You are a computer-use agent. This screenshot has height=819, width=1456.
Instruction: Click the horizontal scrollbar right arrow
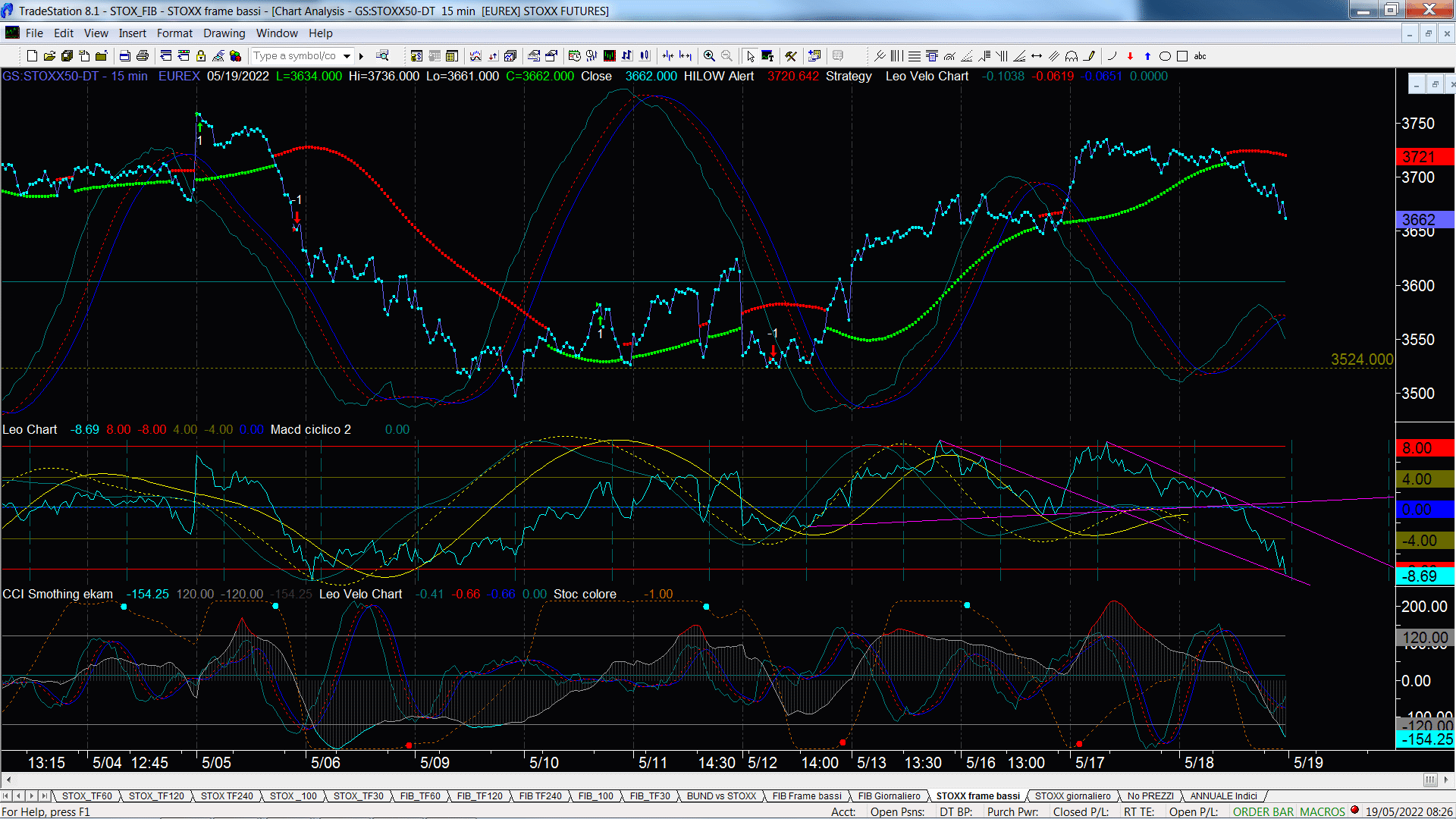pos(1447,780)
